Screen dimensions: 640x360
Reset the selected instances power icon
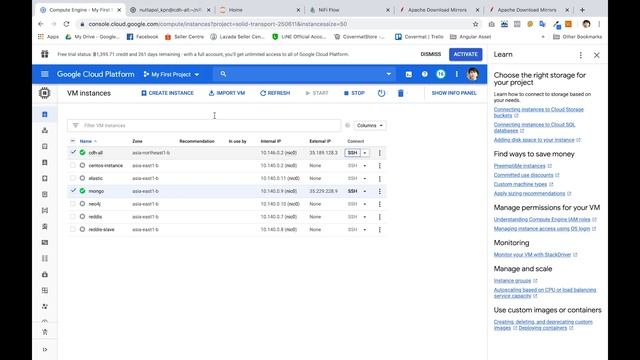pyautogui.click(x=381, y=93)
